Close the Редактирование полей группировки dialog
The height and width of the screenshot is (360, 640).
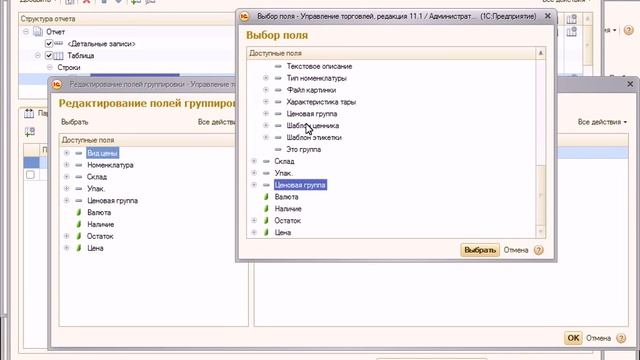click(630, 84)
